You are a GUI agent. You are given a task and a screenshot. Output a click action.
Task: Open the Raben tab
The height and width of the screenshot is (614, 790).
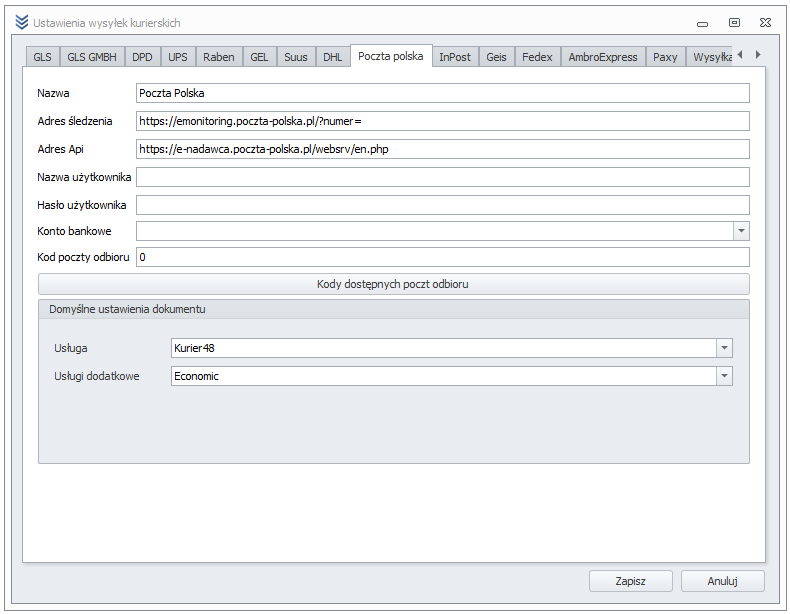(219, 57)
